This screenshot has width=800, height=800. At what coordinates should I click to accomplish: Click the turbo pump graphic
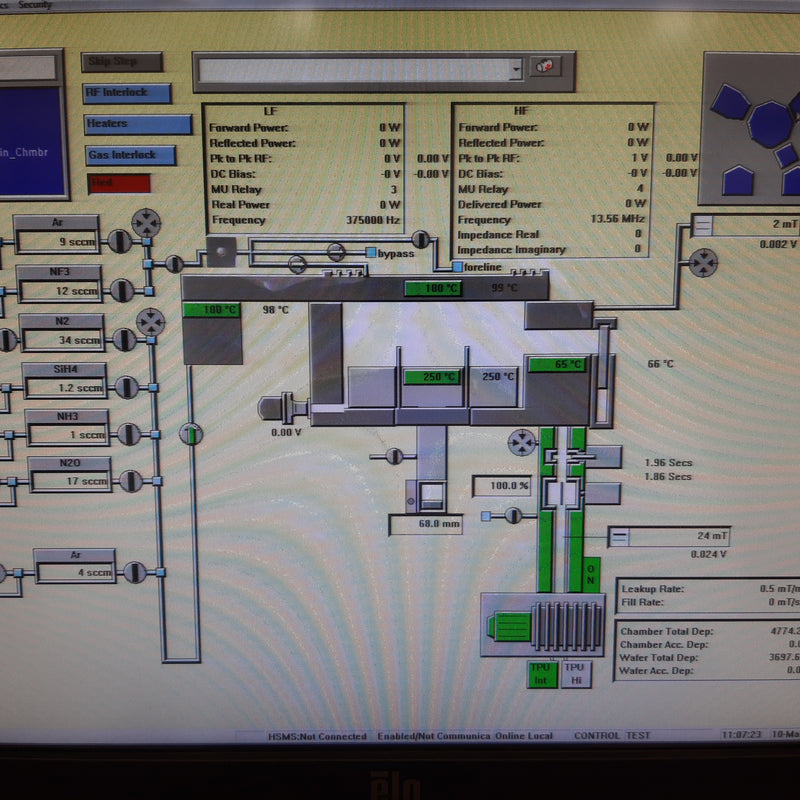click(x=542, y=625)
